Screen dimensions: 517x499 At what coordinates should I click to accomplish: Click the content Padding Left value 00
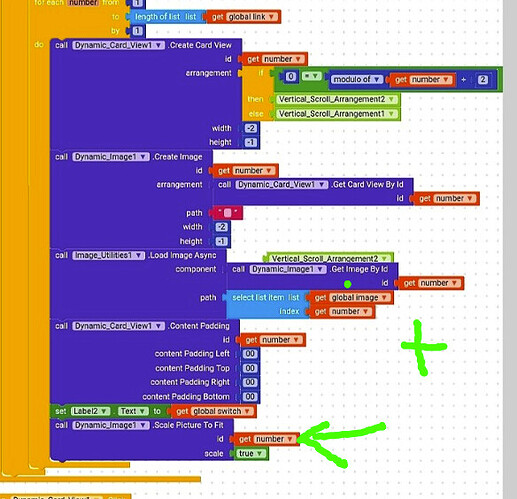250,354
